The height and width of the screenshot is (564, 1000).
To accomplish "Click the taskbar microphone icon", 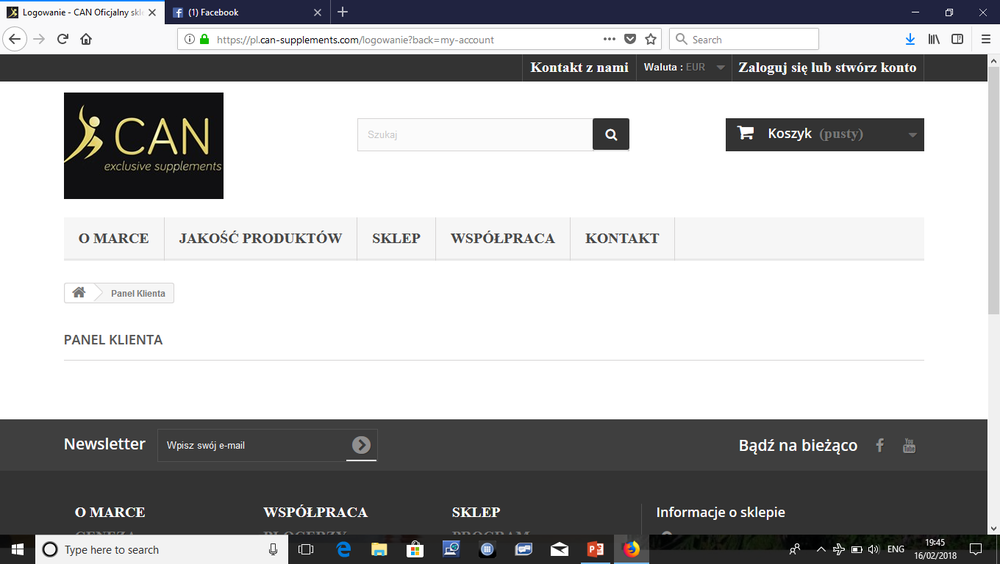I will (x=273, y=549).
